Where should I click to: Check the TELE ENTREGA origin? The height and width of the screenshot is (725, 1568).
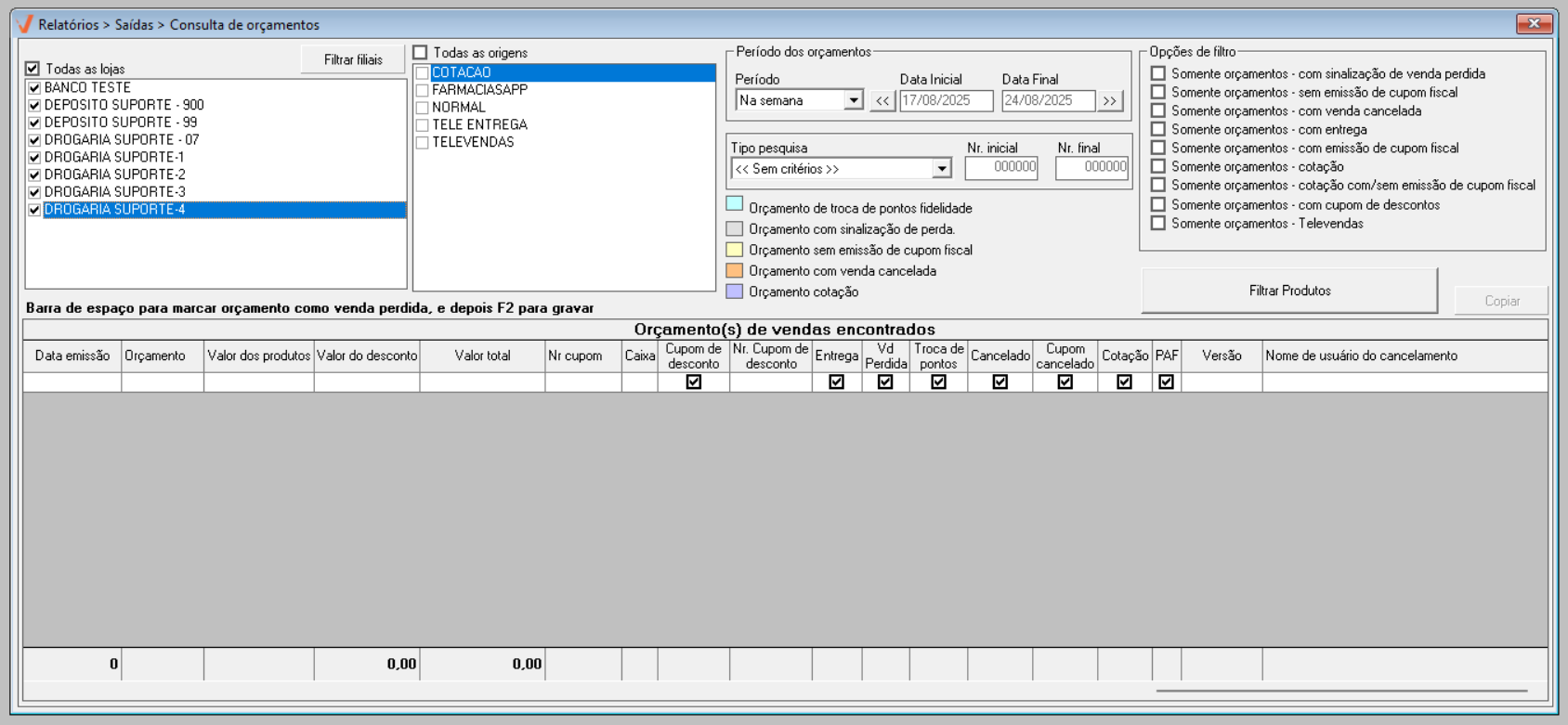click(423, 125)
